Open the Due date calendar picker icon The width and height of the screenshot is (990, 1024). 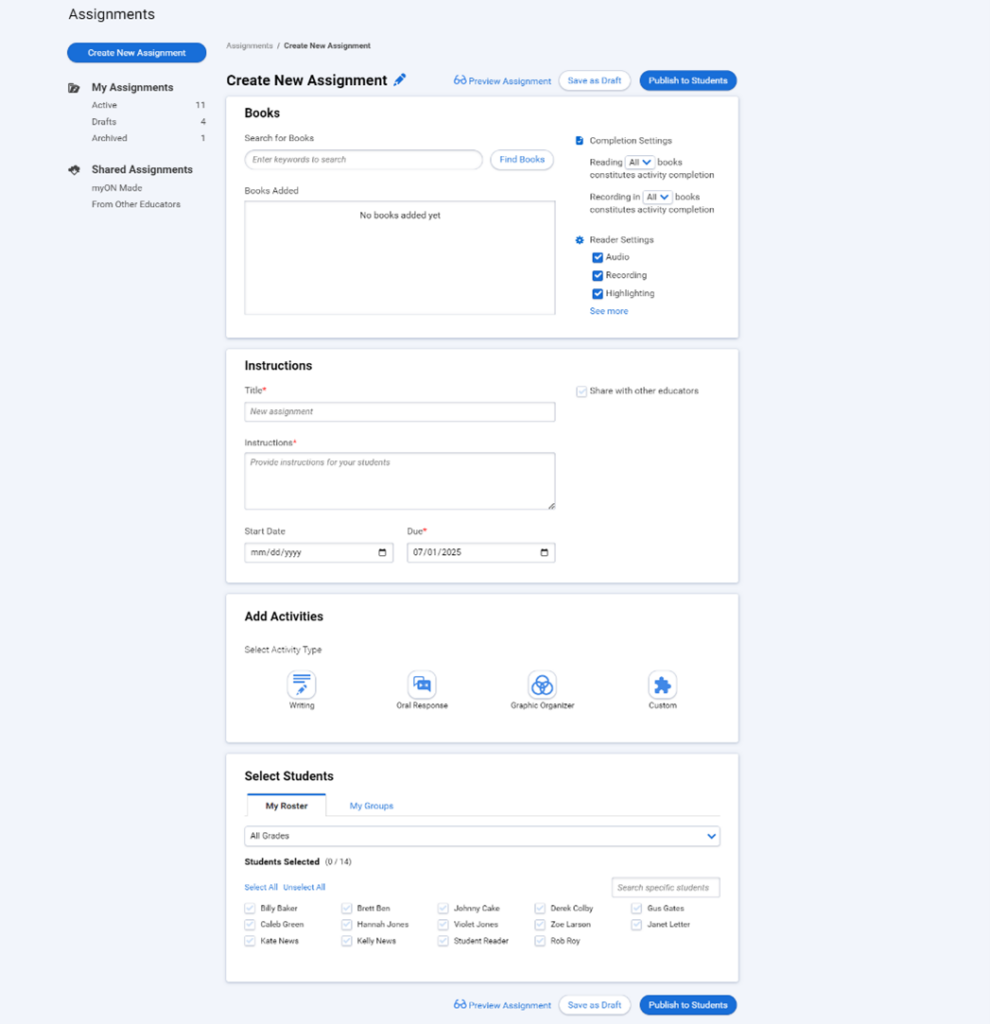tap(544, 553)
